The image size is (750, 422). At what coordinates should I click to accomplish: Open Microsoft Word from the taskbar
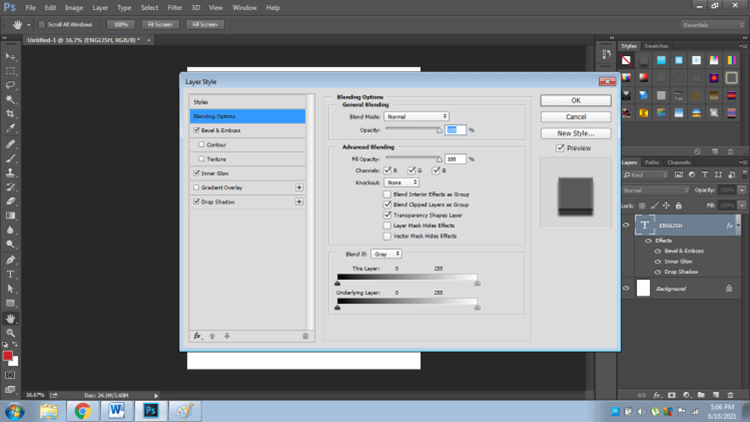(x=116, y=410)
